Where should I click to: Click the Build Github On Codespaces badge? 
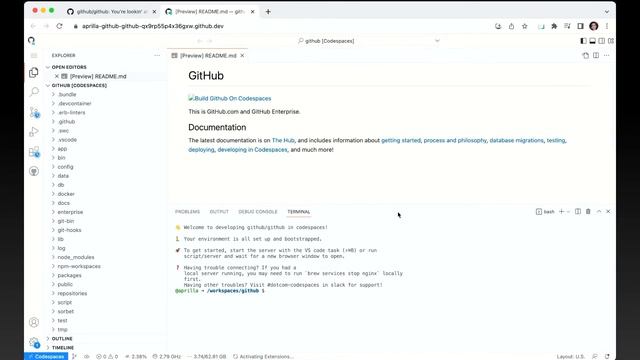230,98
